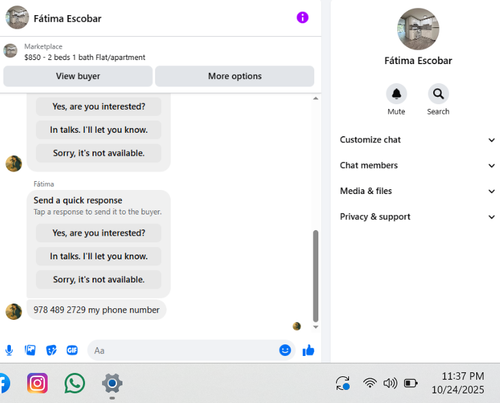Viewport: 500px width, 403px height.
Task: Click the scroll down arrow in chat
Action: 315,327
